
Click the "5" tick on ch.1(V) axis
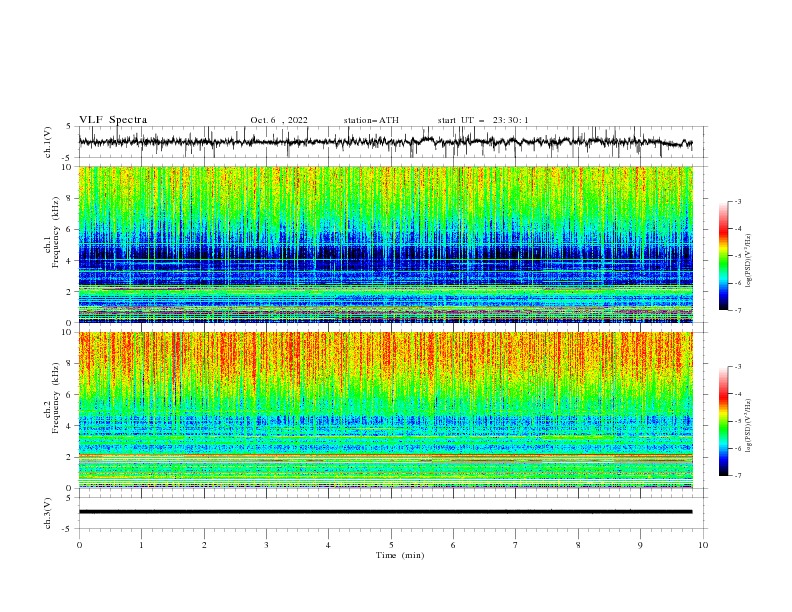pyautogui.click(x=69, y=127)
